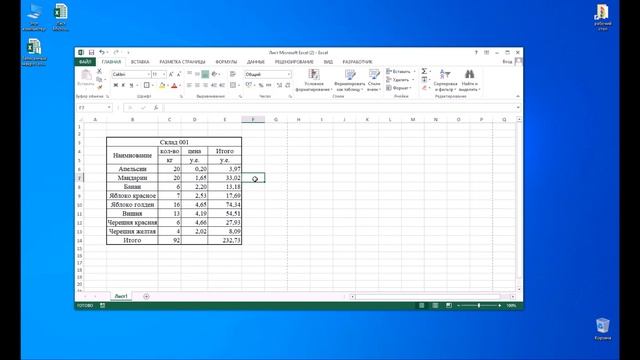Switch to the РАЗМЕТКА СТРАНИЦЫ tab
Image resolution: width=640 pixels, height=360 pixels.
point(182,62)
